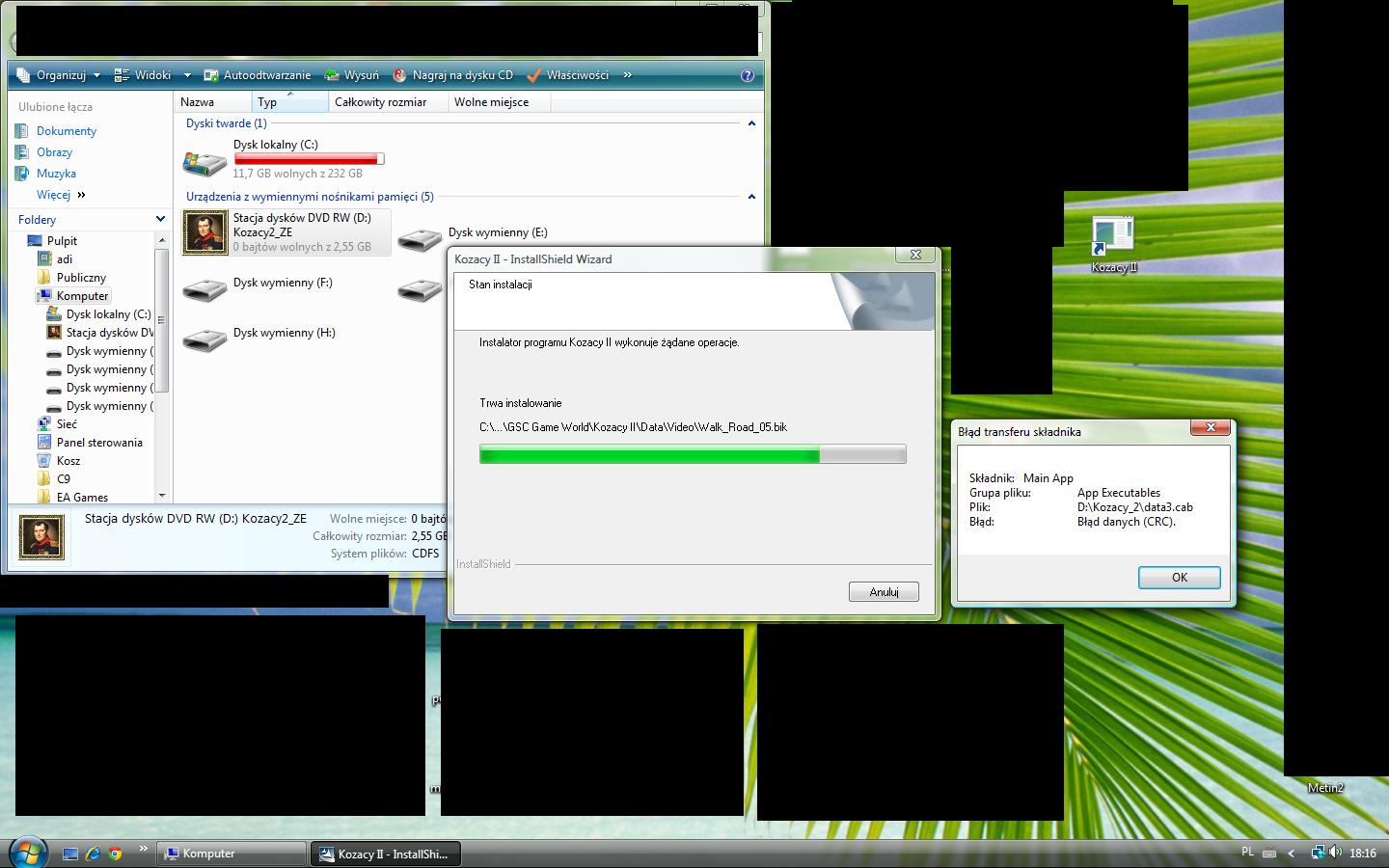The width and height of the screenshot is (1389, 868).
Task: Open Właściwości from the Explorer toolbar
Action: point(568,75)
